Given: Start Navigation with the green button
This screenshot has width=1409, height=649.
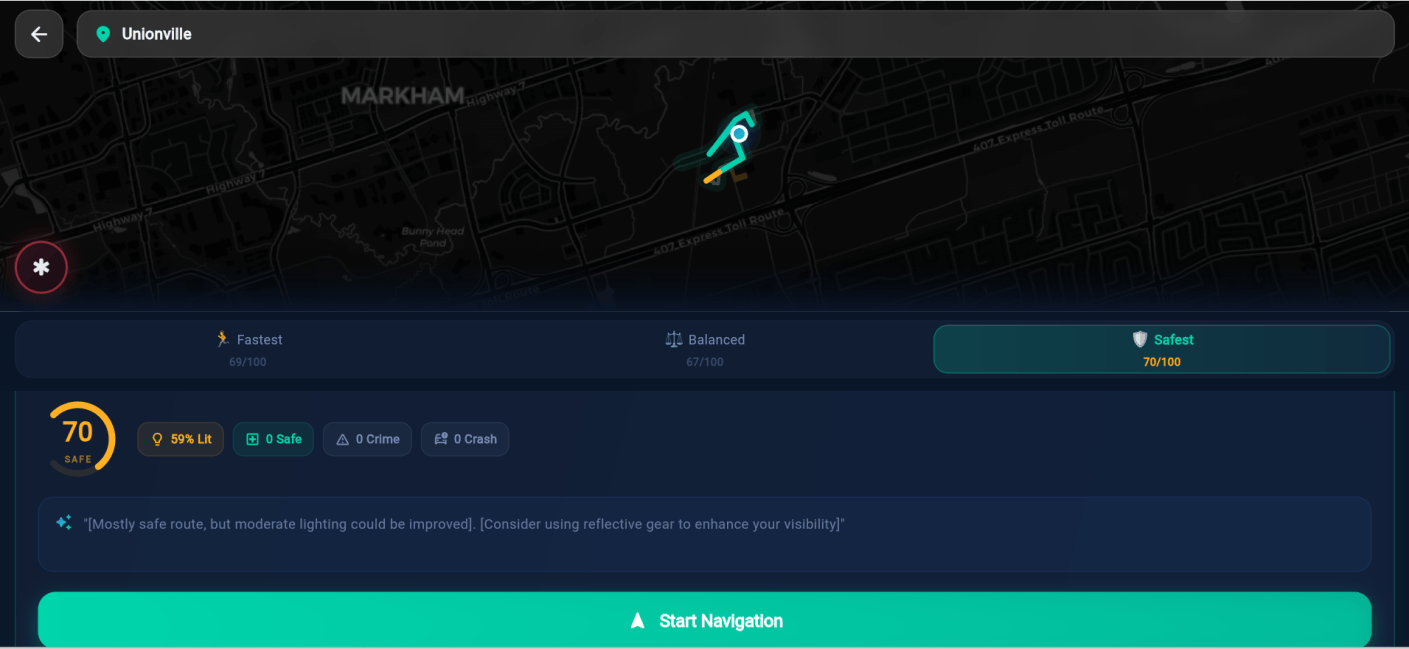Looking at the screenshot, I should pos(705,620).
